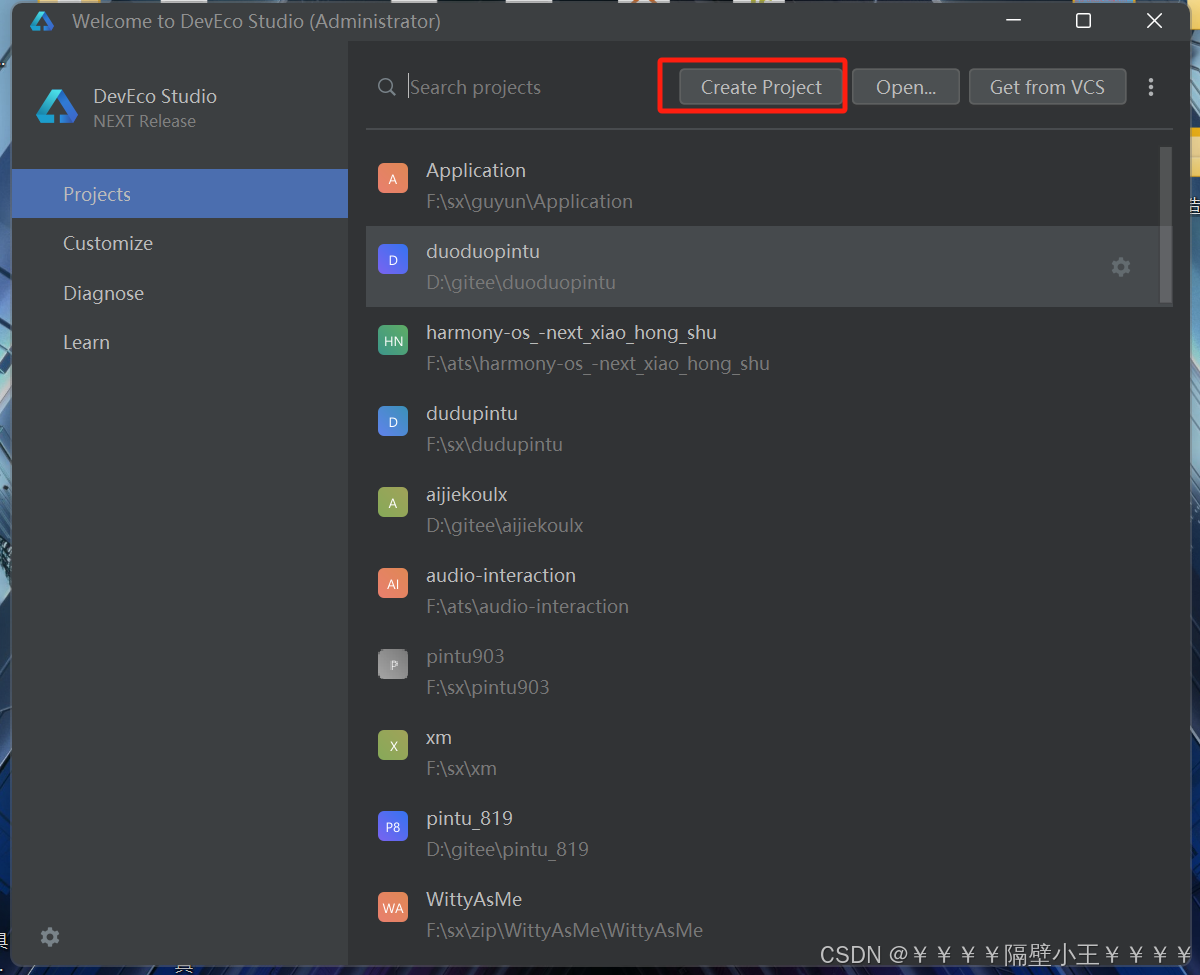
Task: Open the bottom-left settings gear
Action: pos(50,937)
